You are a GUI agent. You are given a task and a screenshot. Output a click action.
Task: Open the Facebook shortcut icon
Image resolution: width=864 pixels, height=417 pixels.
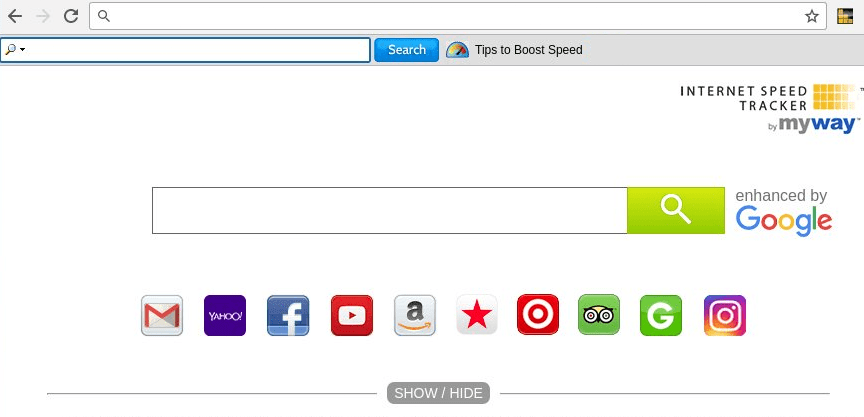pos(288,315)
